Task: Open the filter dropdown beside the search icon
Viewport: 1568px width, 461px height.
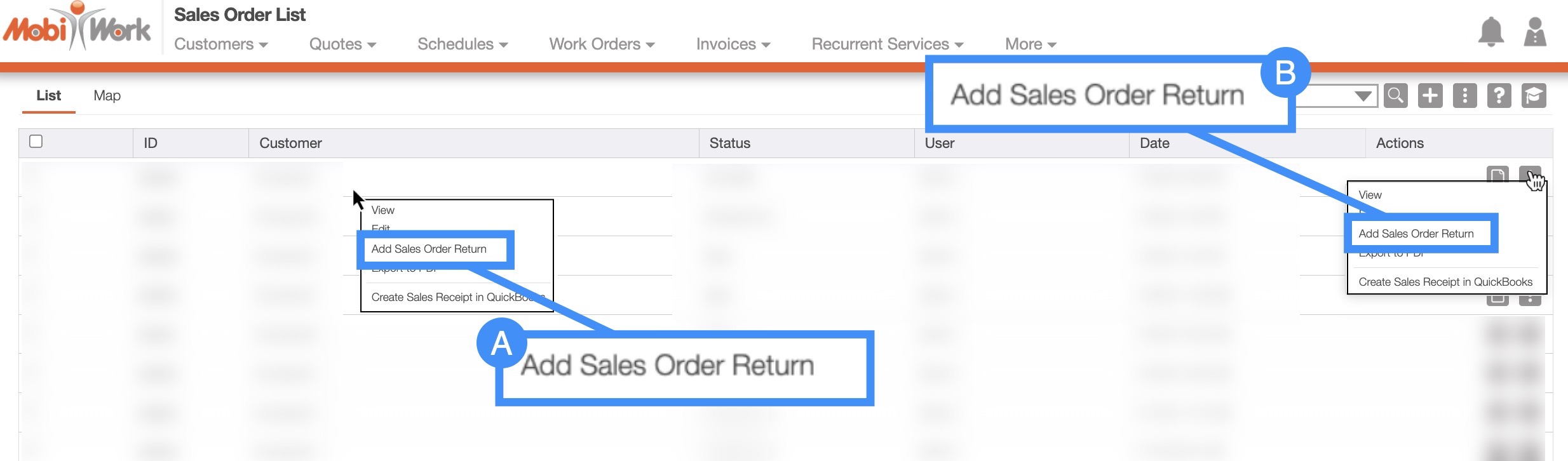Action: point(1361,96)
